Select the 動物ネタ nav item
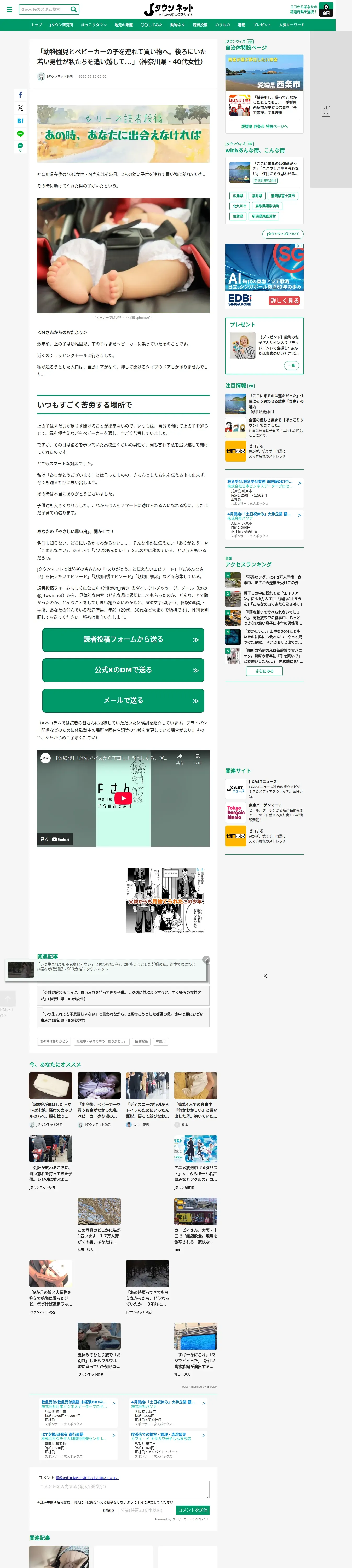 (177, 25)
